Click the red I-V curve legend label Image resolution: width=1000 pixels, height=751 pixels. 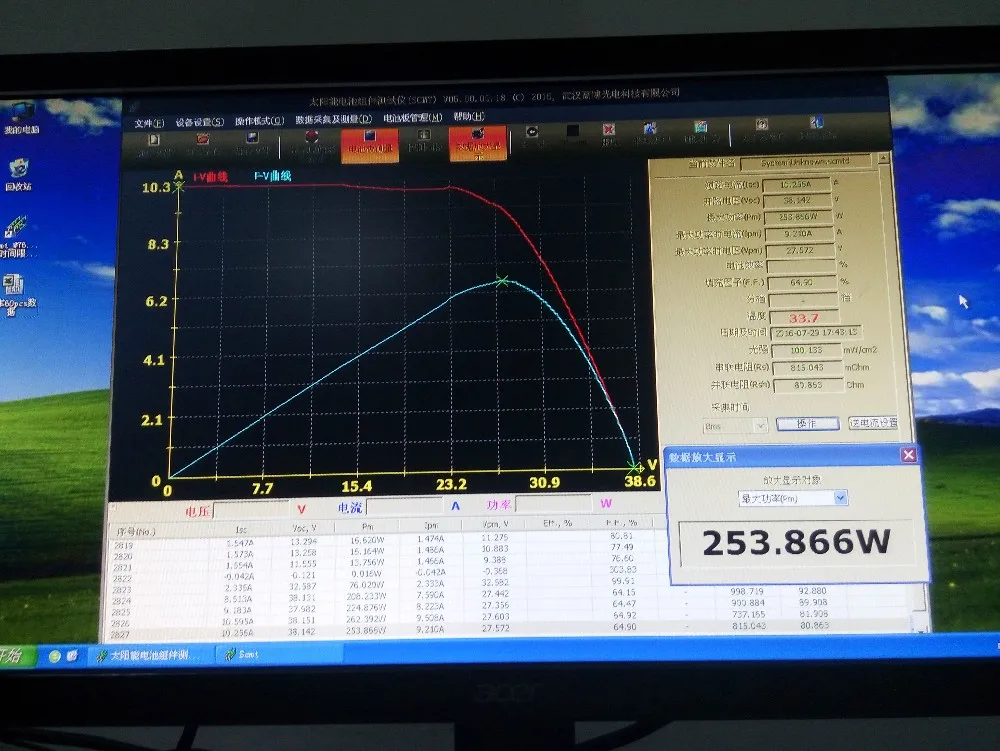210,177
